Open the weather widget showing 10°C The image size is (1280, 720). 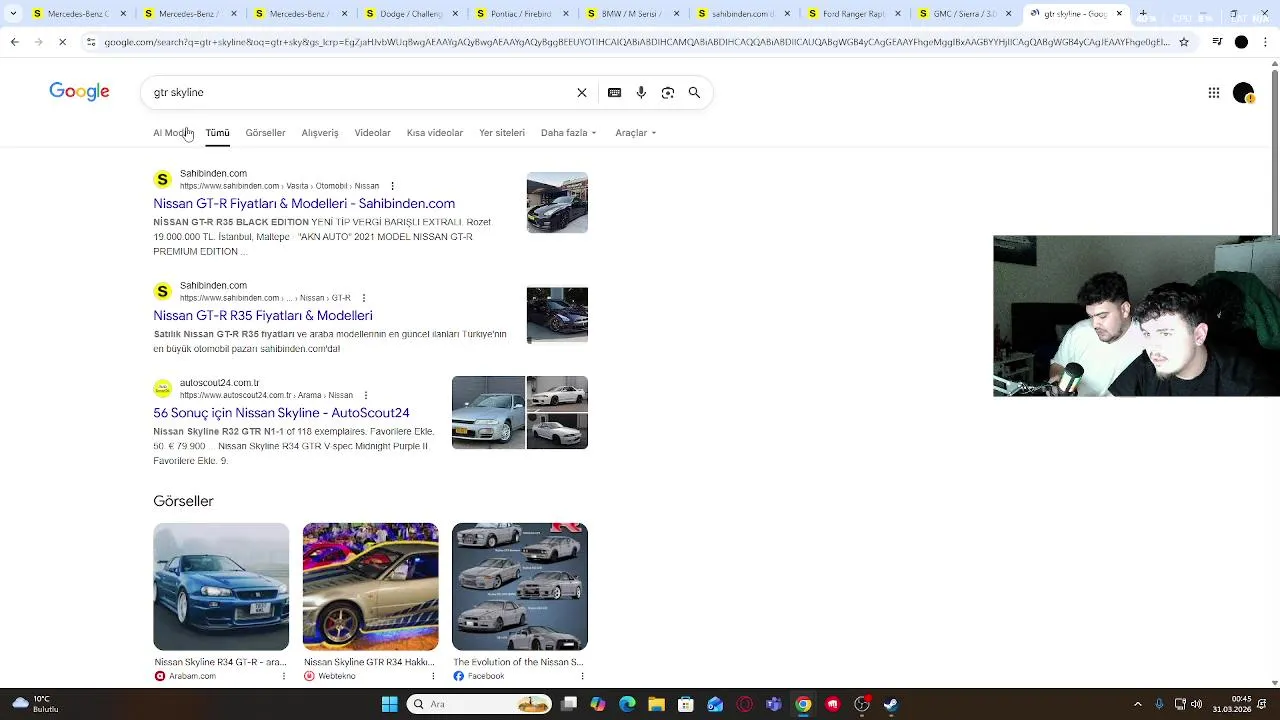(36, 704)
